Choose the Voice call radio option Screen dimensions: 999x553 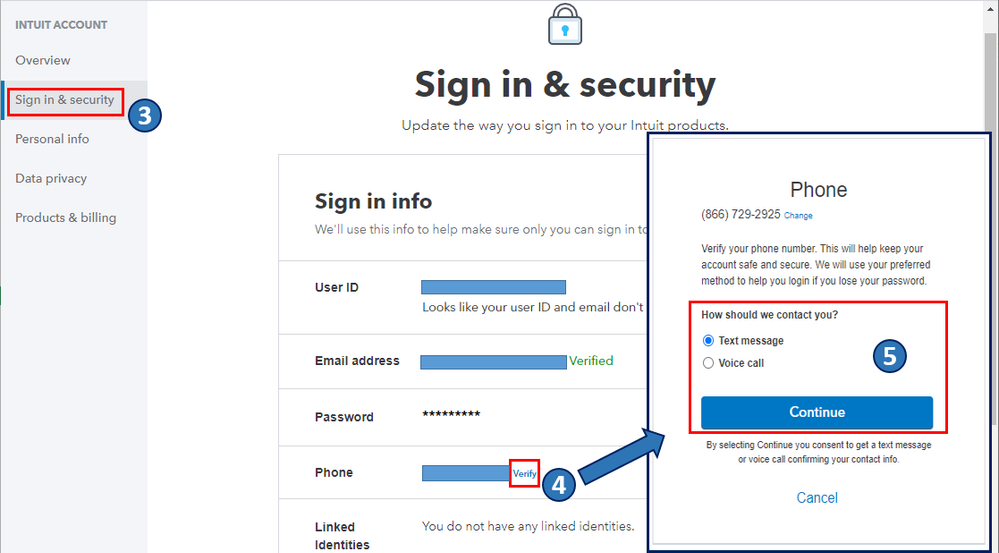(x=709, y=363)
